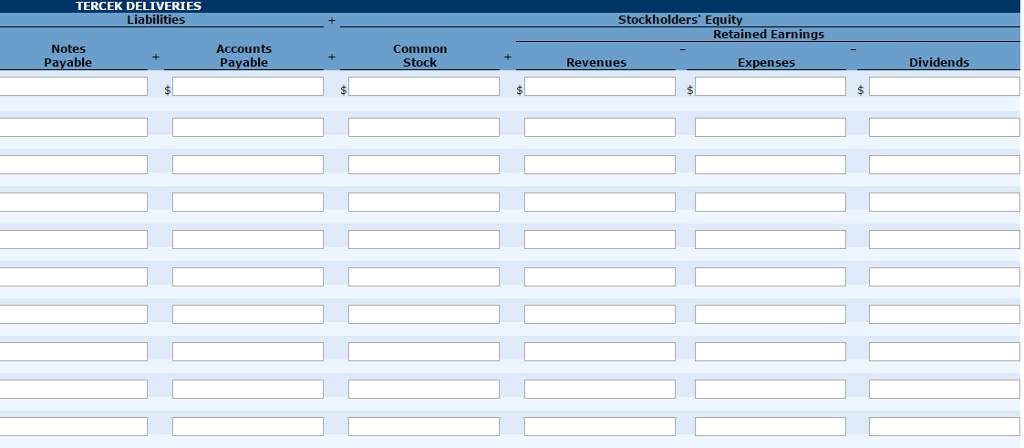Screen dimensions: 1024x448
Task: Click the first-row Accounts Payable field with dollar sign
Action: pyautogui.click(x=248, y=86)
